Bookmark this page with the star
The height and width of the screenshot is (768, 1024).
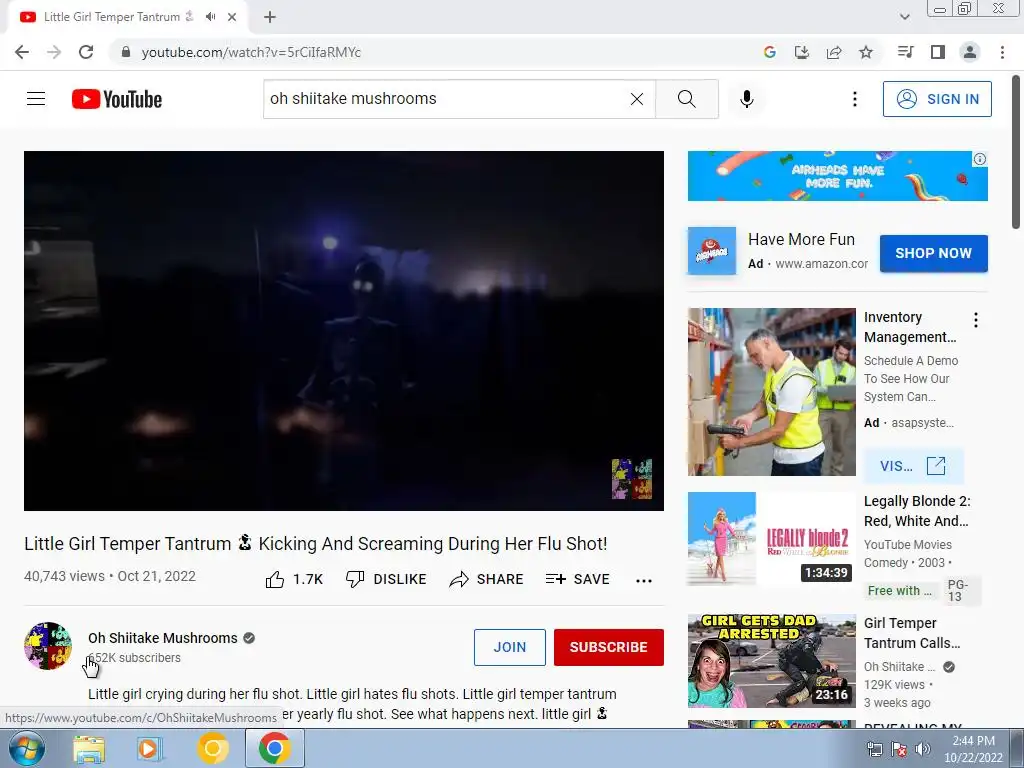[866, 52]
